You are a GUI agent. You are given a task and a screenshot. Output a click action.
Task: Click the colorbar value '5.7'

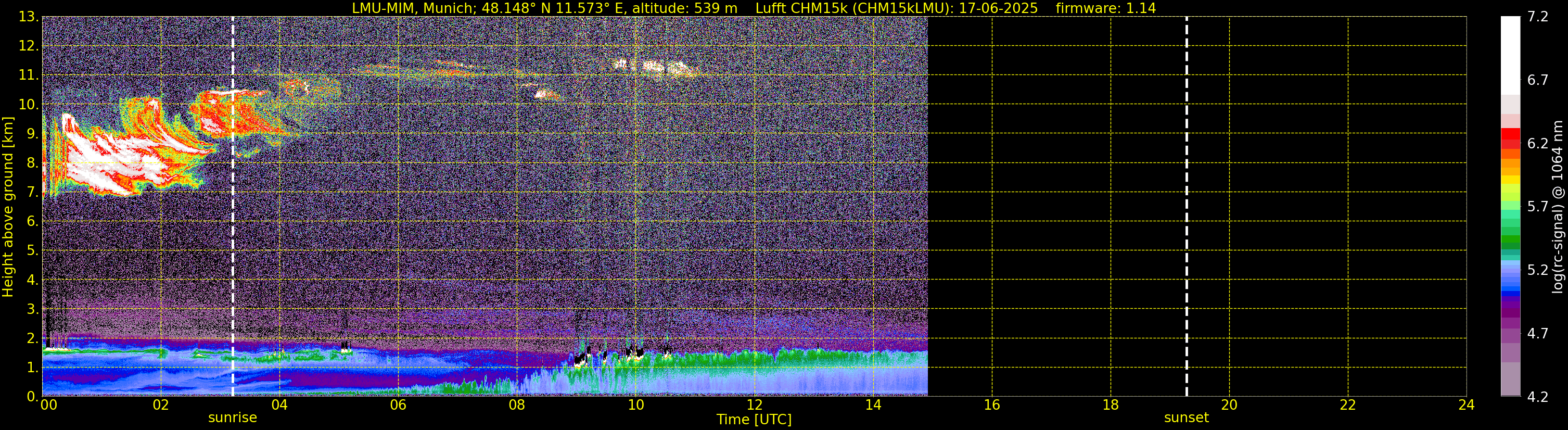pyautogui.click(x=1538, y=207)
